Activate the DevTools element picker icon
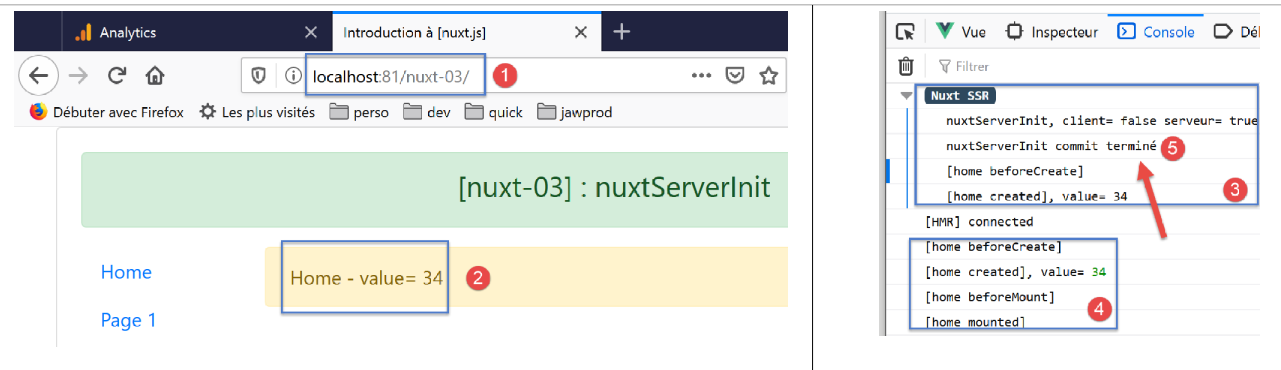1281x370 pixels. [x=905, y=32]
